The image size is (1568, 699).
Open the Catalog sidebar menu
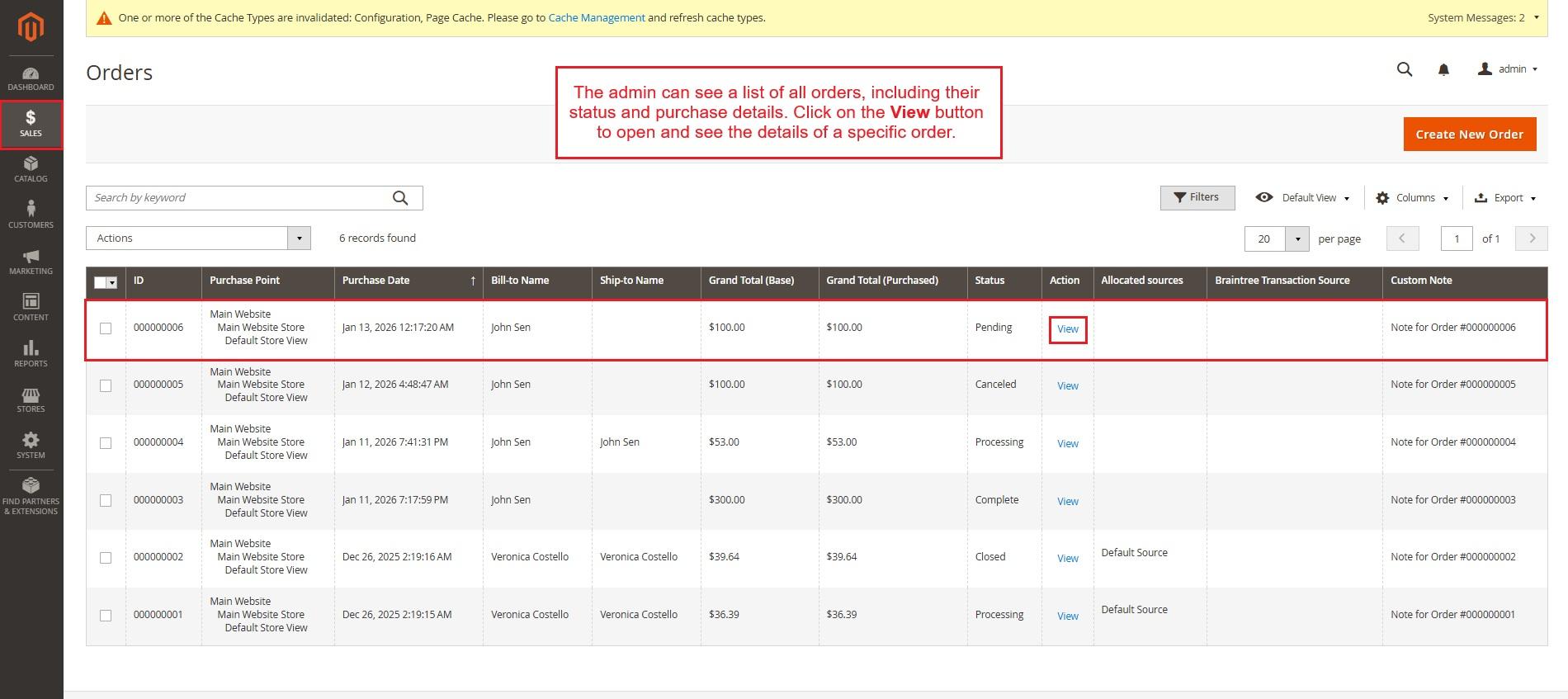click(x=31, y=169)
